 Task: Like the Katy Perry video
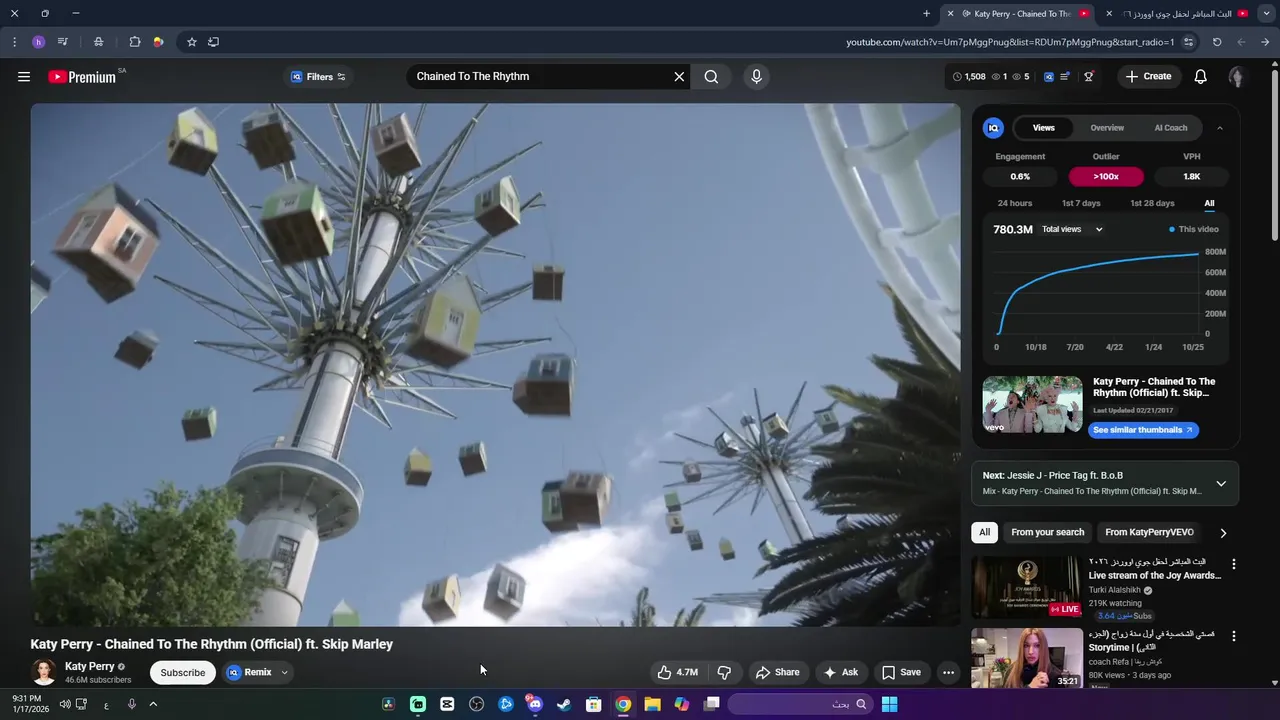click(x=677, y=672)
